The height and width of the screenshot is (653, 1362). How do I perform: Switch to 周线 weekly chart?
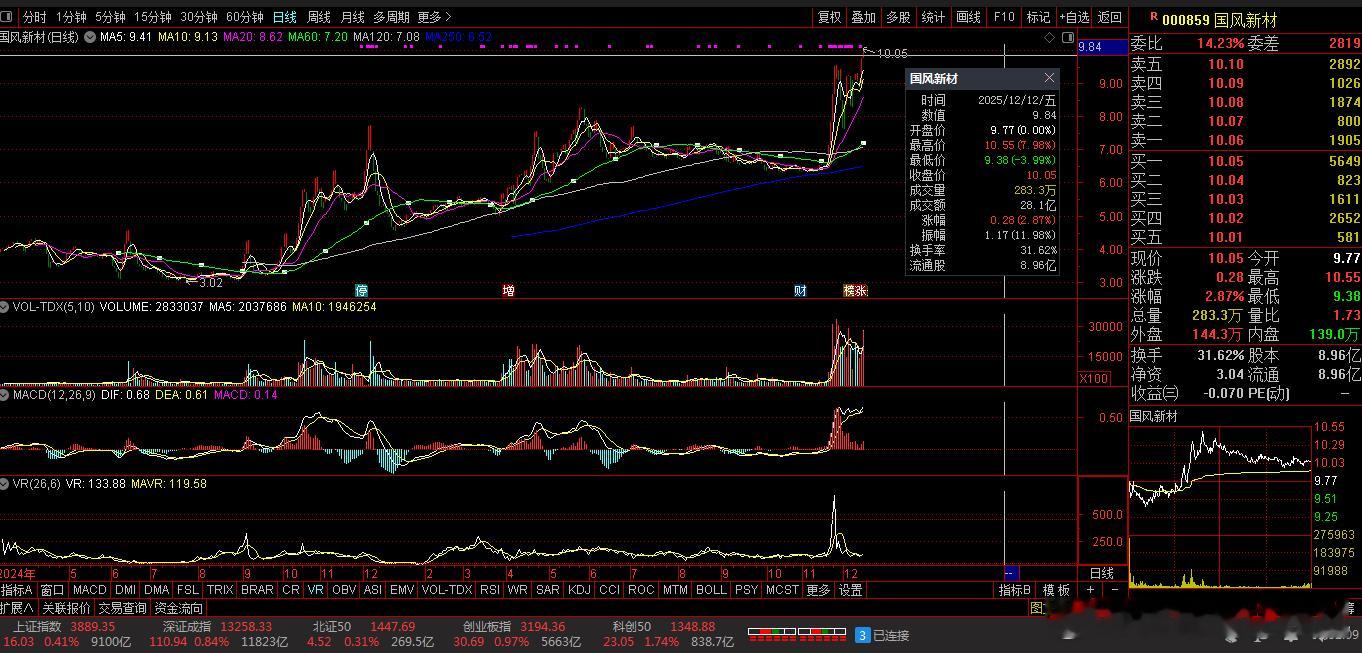coord(318,17)
